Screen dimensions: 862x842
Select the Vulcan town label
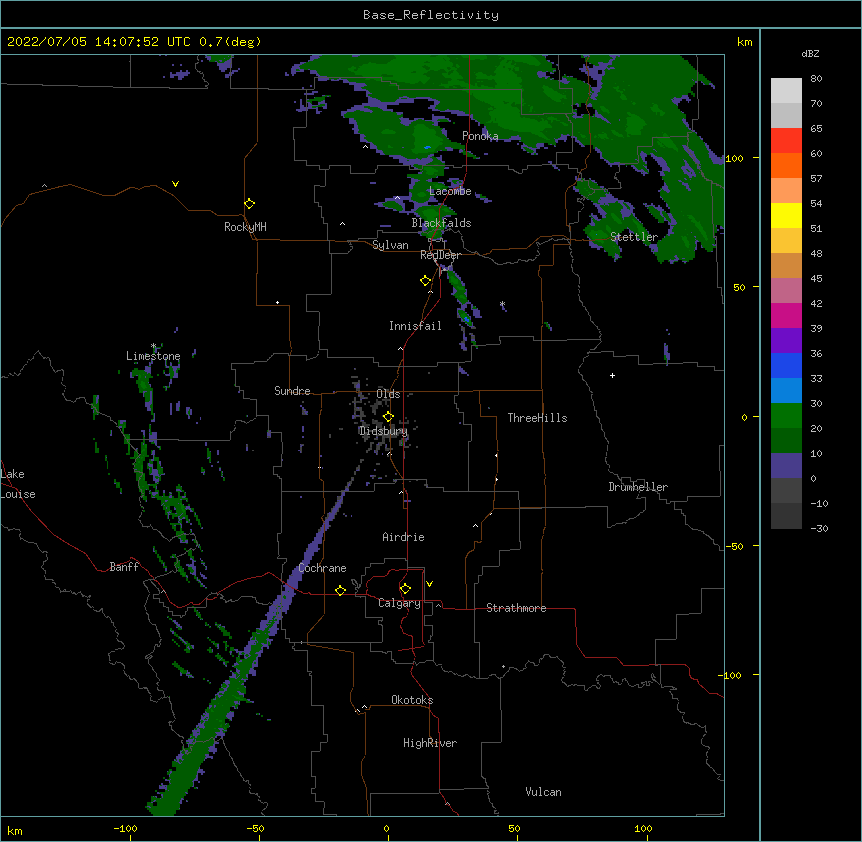click(543, 792)
